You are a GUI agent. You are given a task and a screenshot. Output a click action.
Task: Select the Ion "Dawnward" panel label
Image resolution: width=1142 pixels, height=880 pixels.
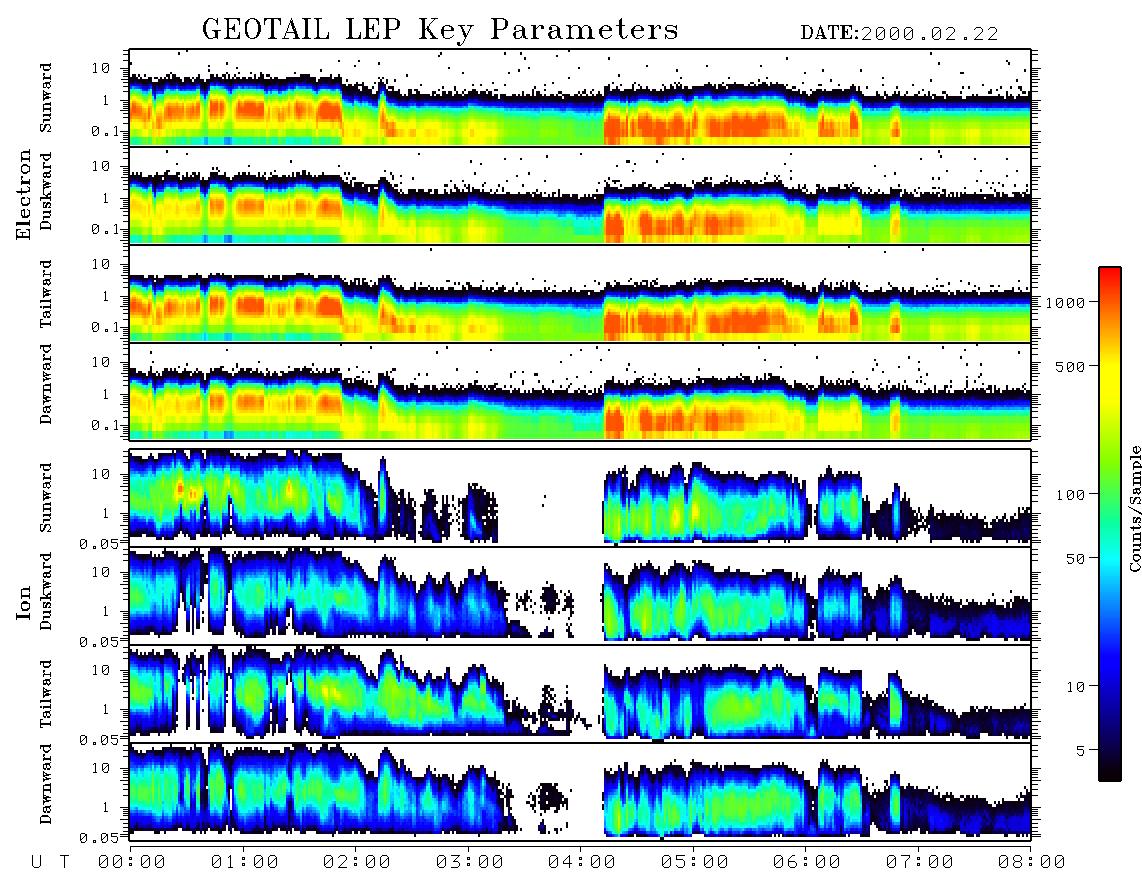coord(46,784)
